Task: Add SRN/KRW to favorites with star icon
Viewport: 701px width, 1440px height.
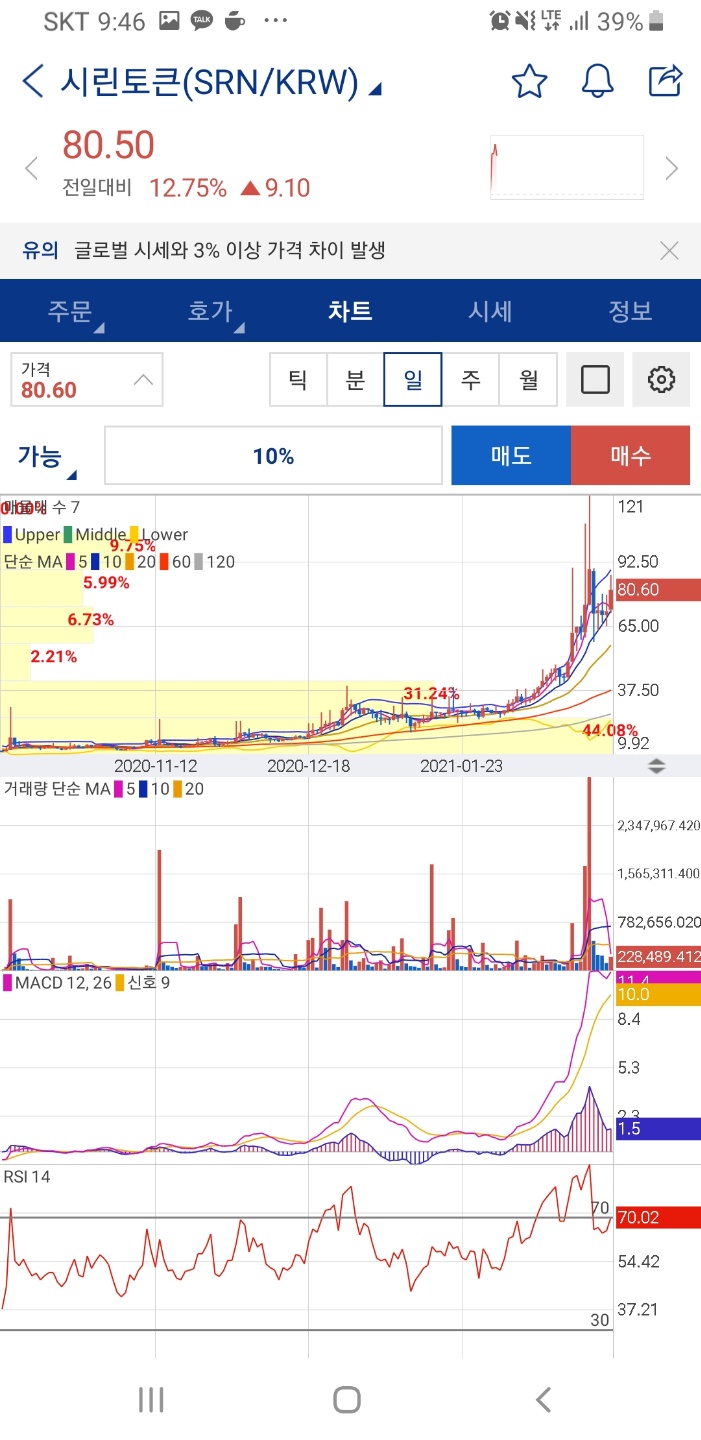Action: click(x=529, y=81)
